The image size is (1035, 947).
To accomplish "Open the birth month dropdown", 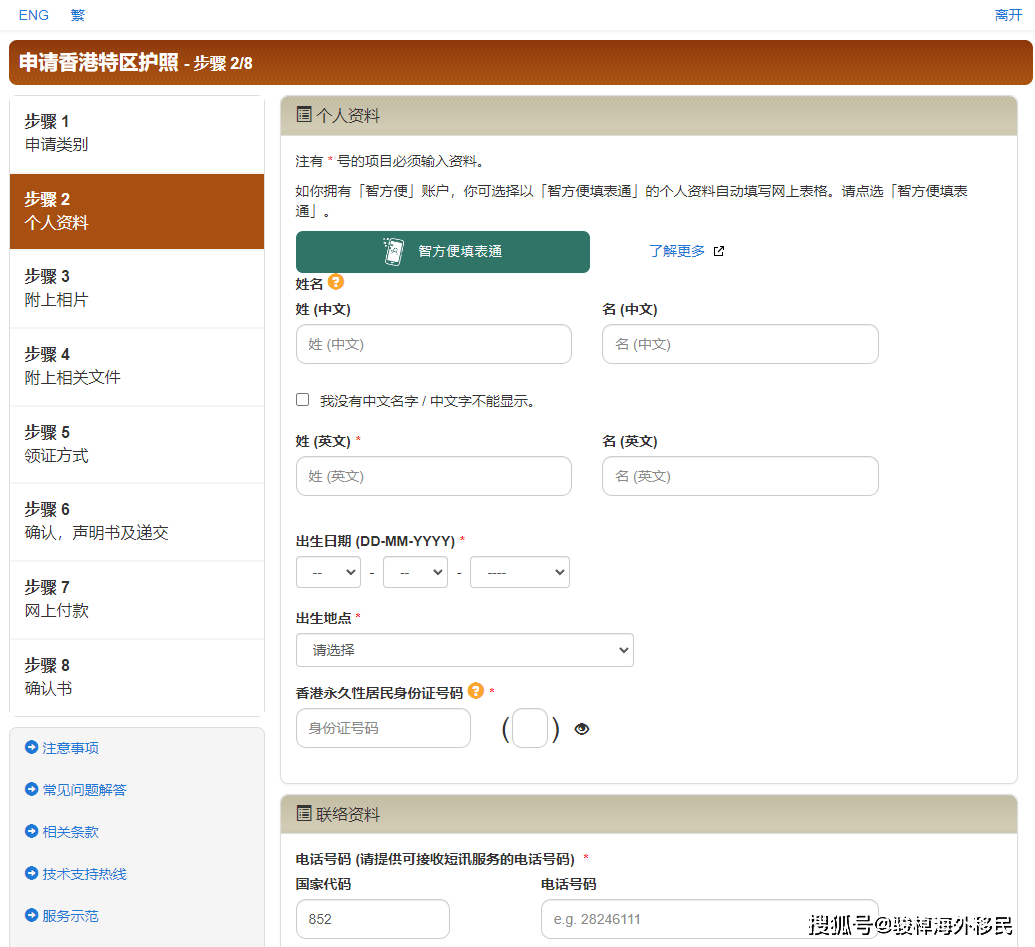I will click(x=415, y=572).
